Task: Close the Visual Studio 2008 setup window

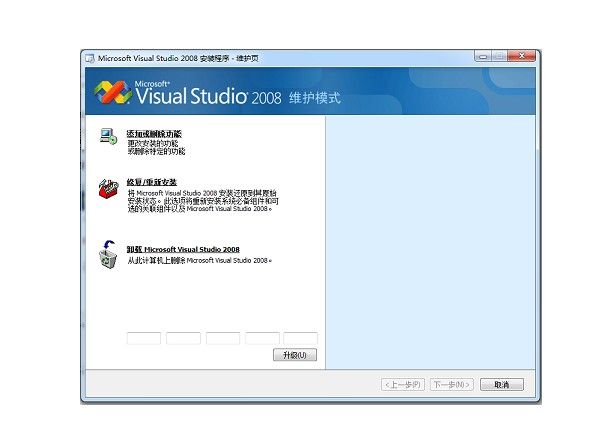Action: 522,57
